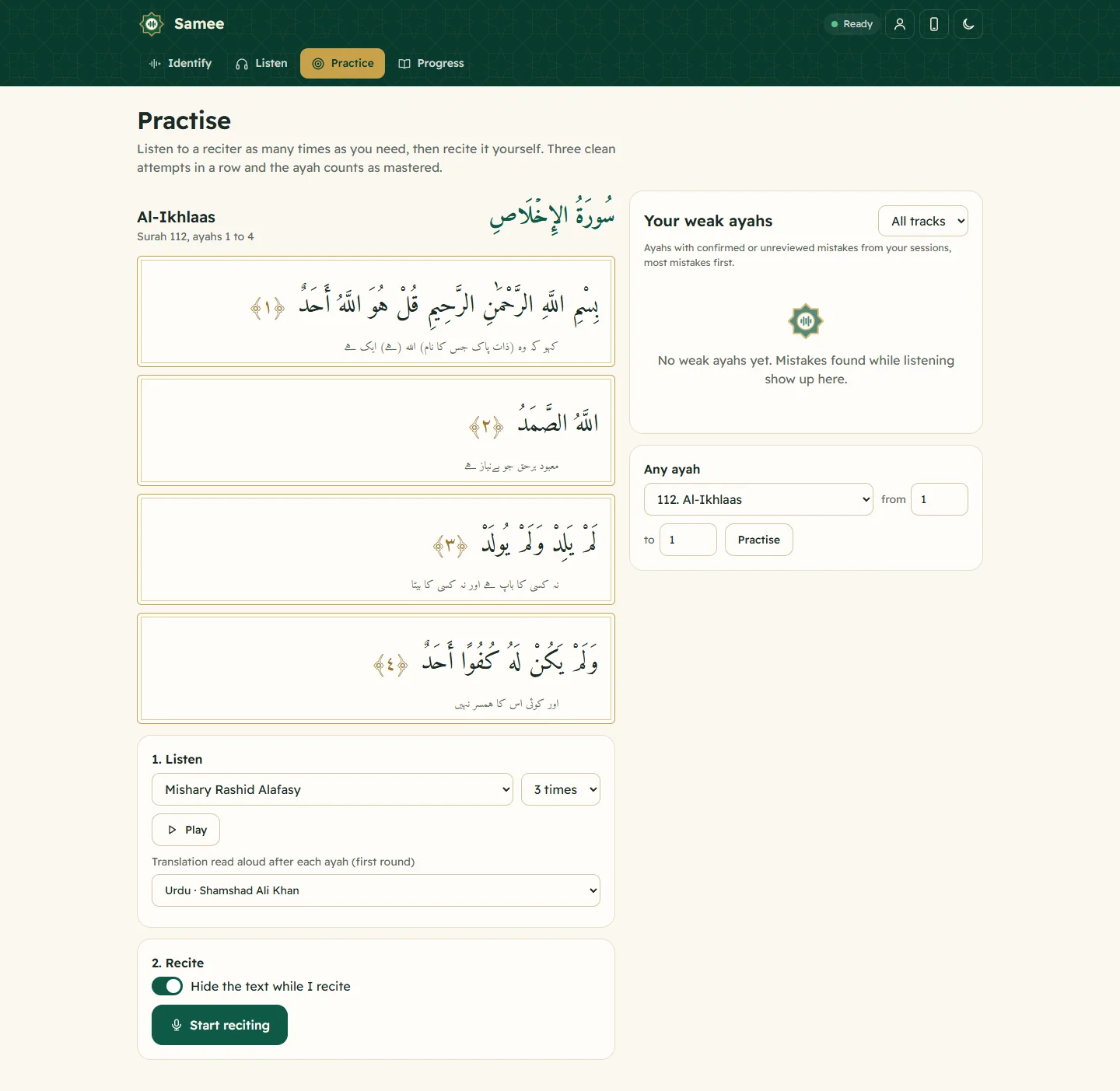Click the 'Practise' page heading
Image resolution: width=1120 pixels, height=1091 pixels.
184,121
